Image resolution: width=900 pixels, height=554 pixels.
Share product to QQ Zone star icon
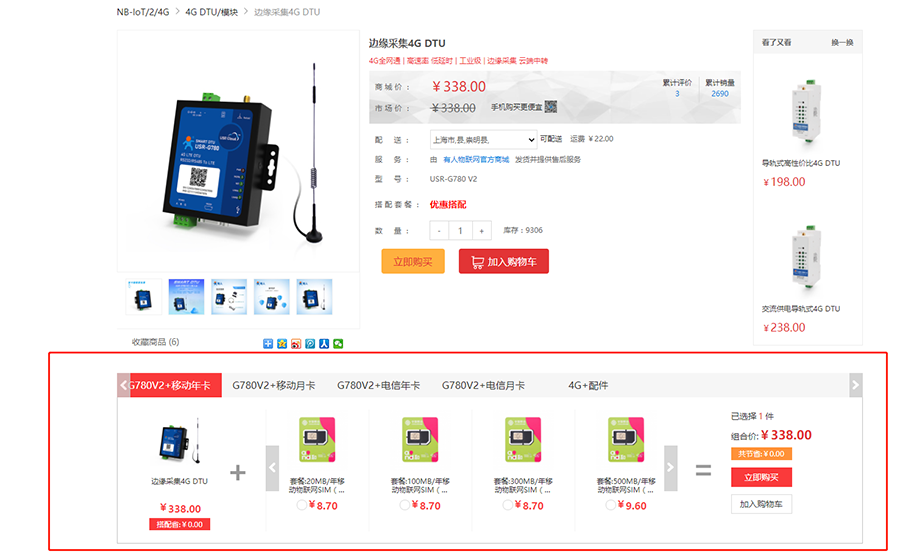[x=282, y=344]
